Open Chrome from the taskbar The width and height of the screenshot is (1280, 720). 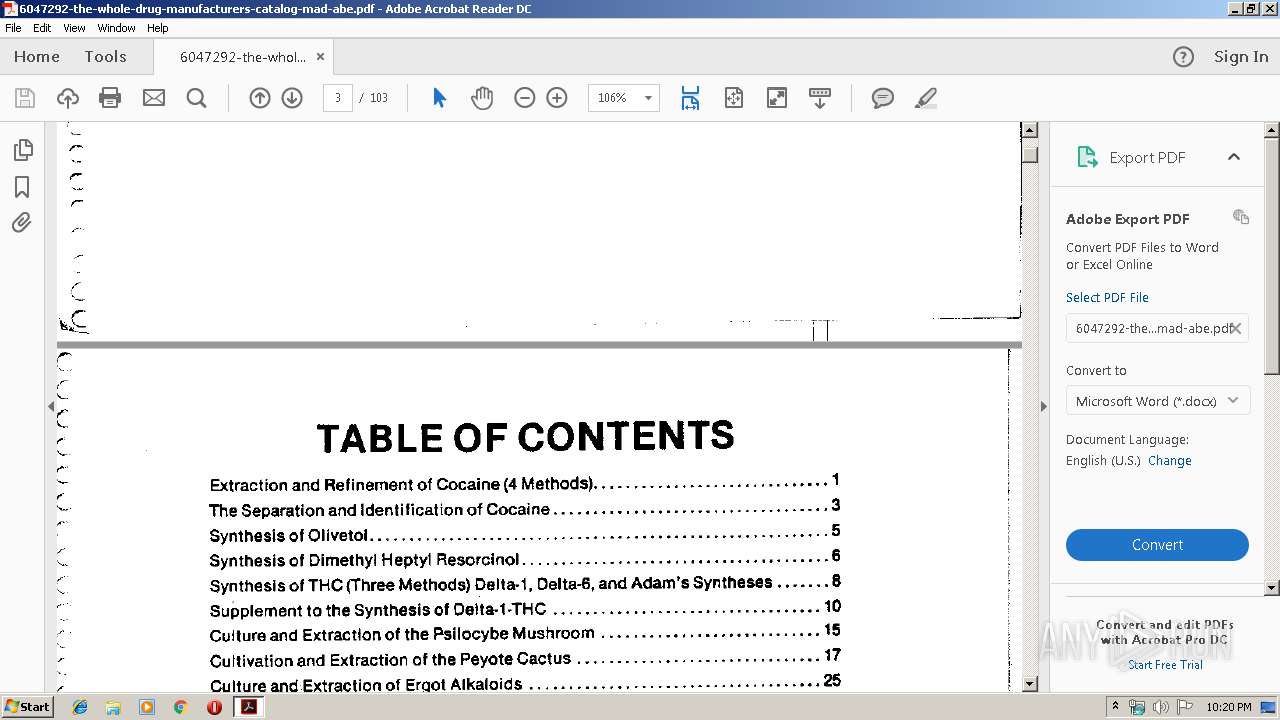click(x=180, y=707)
